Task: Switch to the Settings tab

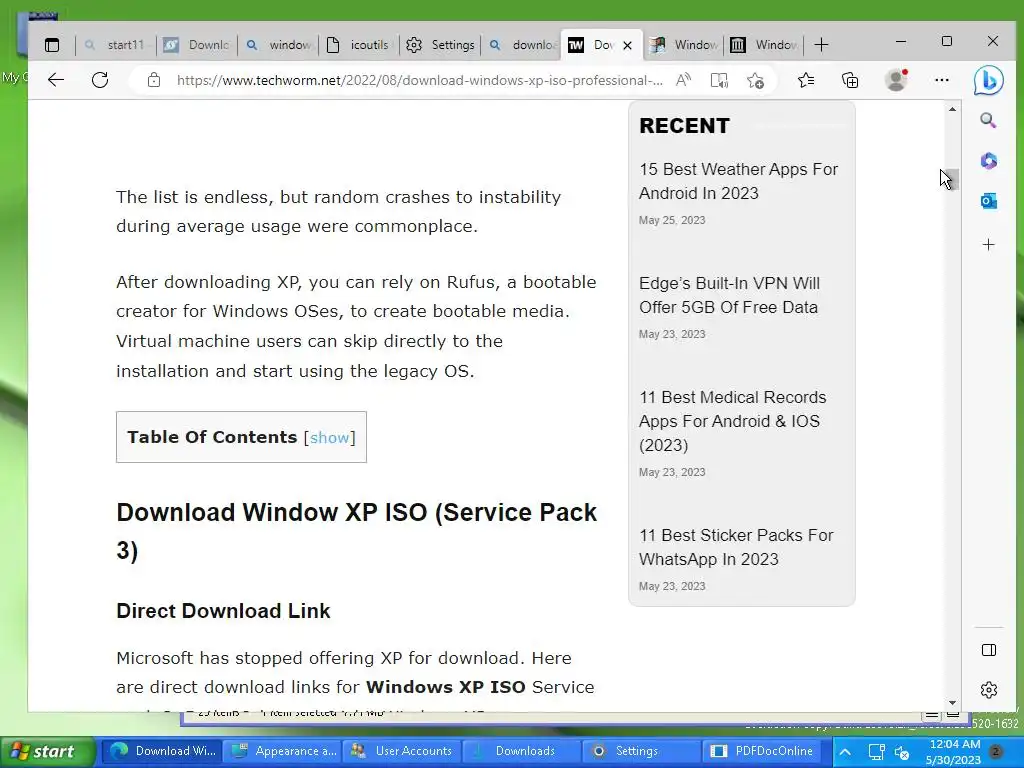Action: (440, 45)
